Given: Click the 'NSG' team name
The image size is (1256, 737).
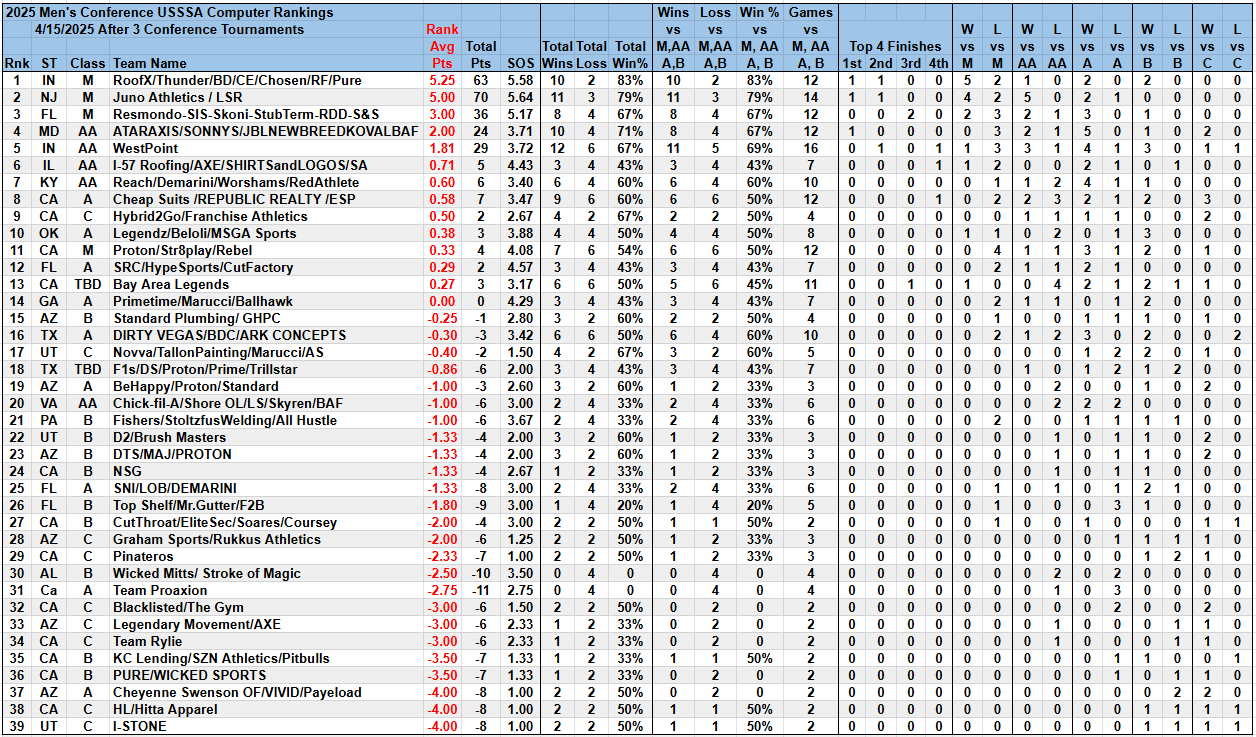Looking at the screenshot, I should coord(127,471).
